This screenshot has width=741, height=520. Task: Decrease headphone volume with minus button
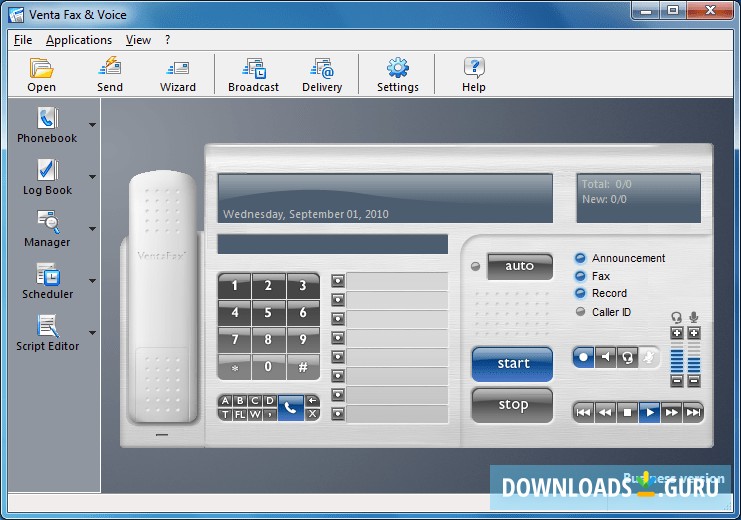point(677,381)
